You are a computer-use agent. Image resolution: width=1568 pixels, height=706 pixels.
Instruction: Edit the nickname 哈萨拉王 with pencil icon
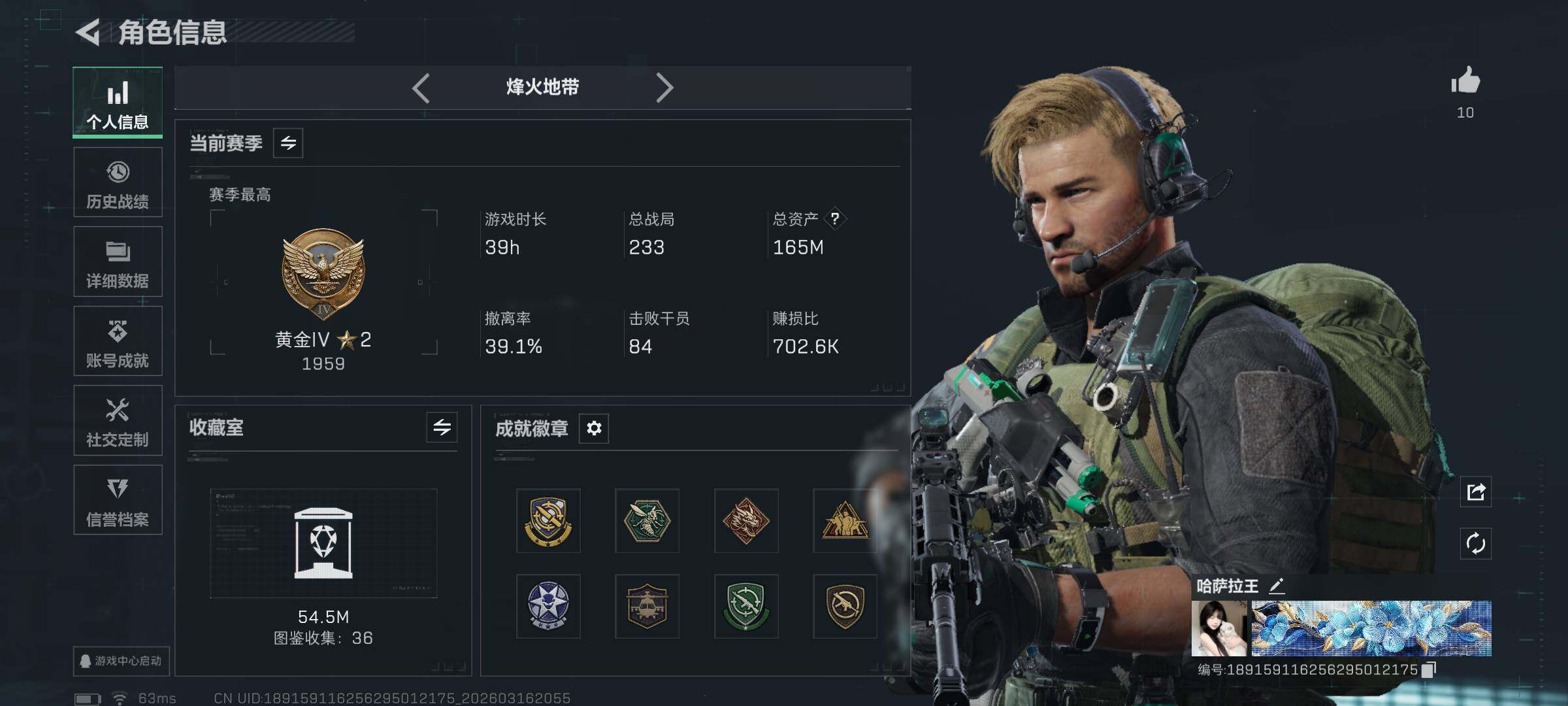(x=1277, y=586)
